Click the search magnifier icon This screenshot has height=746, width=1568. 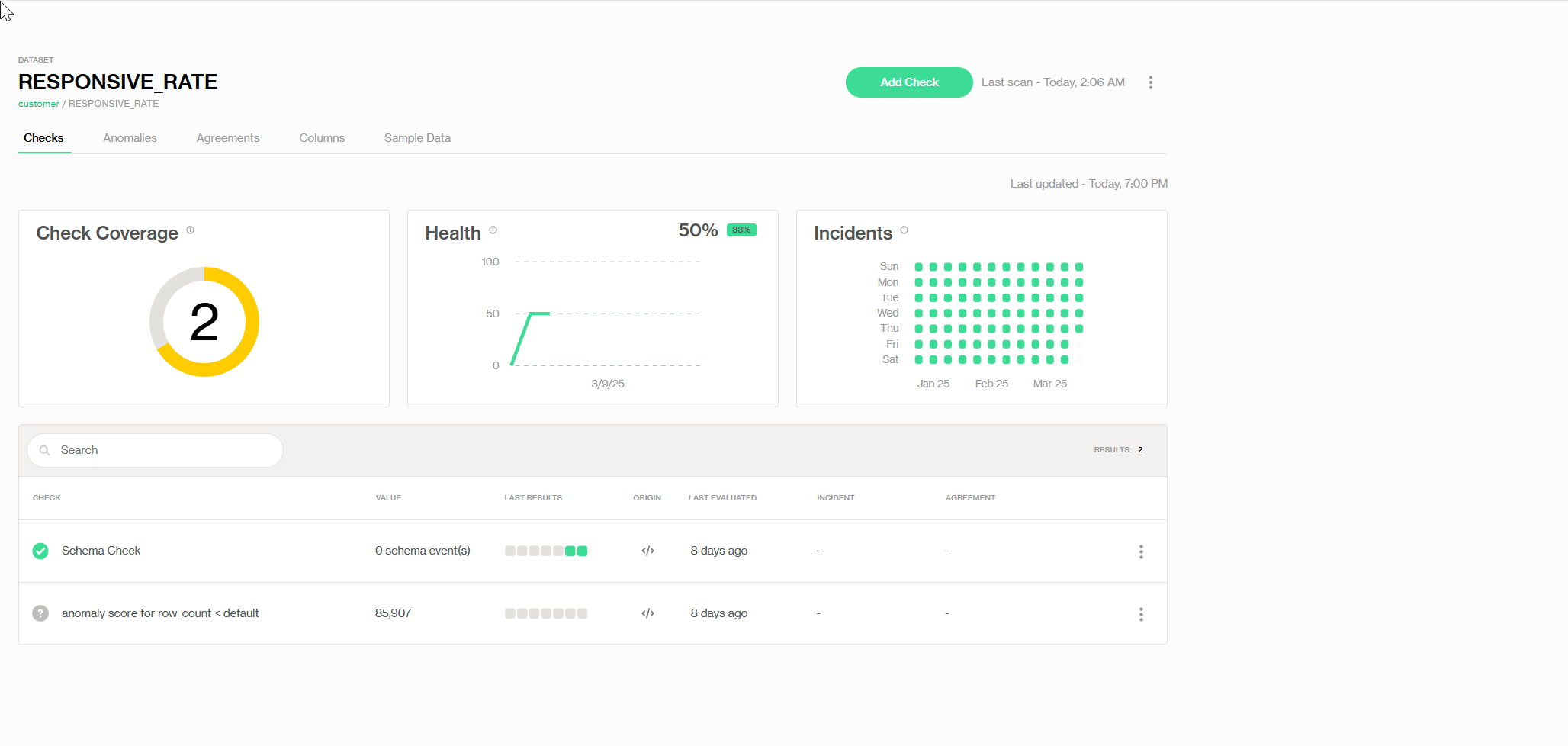coord(45,450)
